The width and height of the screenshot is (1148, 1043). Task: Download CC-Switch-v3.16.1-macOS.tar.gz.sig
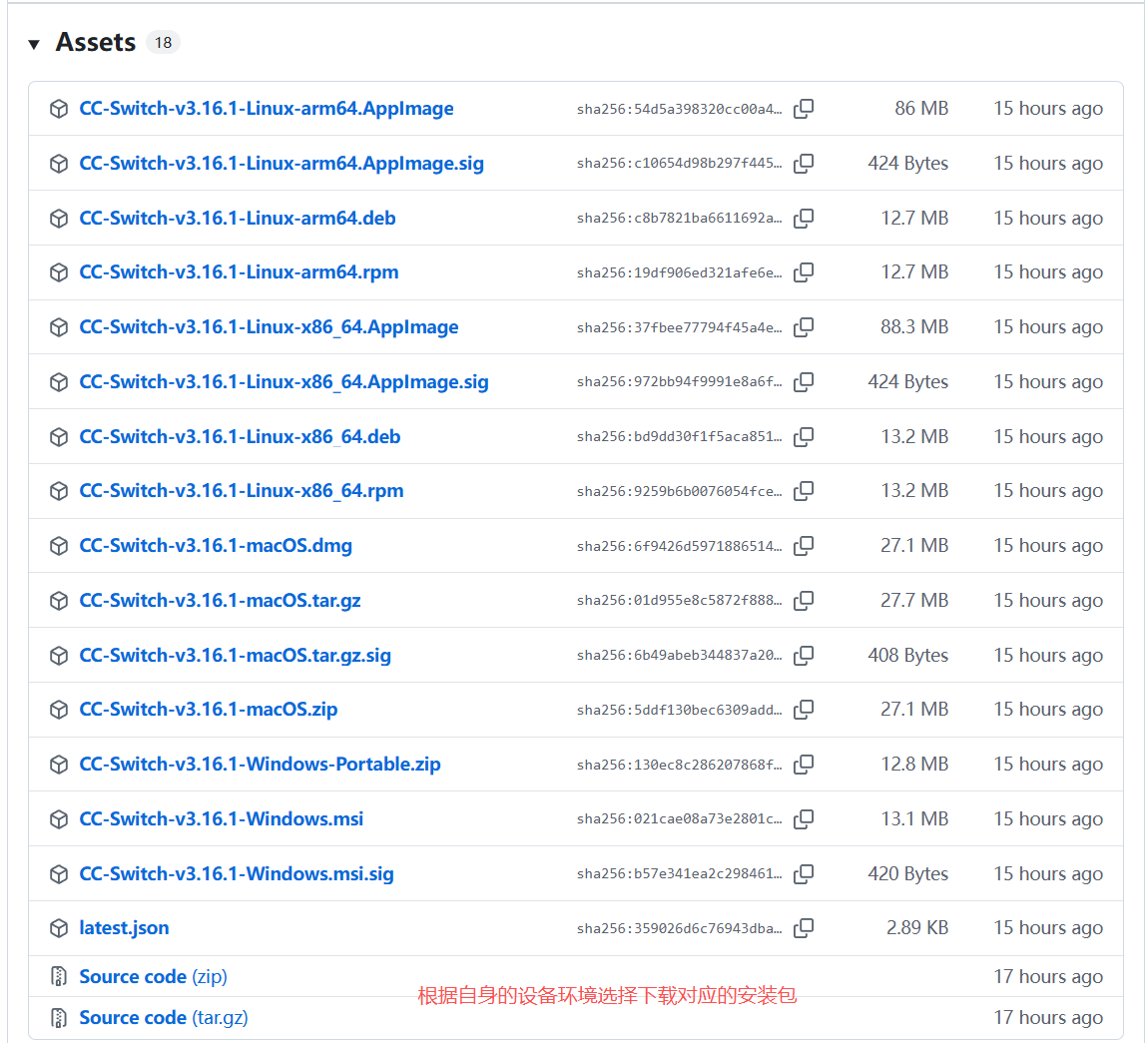[235, 656]
